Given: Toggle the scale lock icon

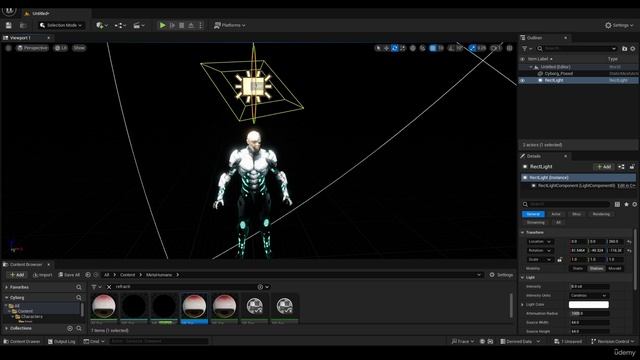Looking at the screenshot, I should (x=560, y=260).
